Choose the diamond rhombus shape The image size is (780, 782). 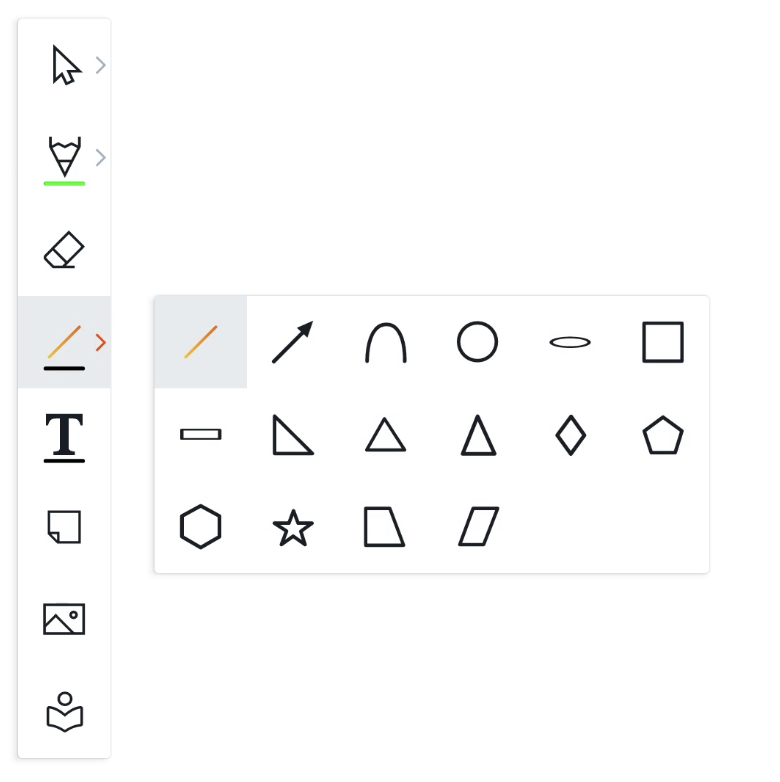pos(570,435)
